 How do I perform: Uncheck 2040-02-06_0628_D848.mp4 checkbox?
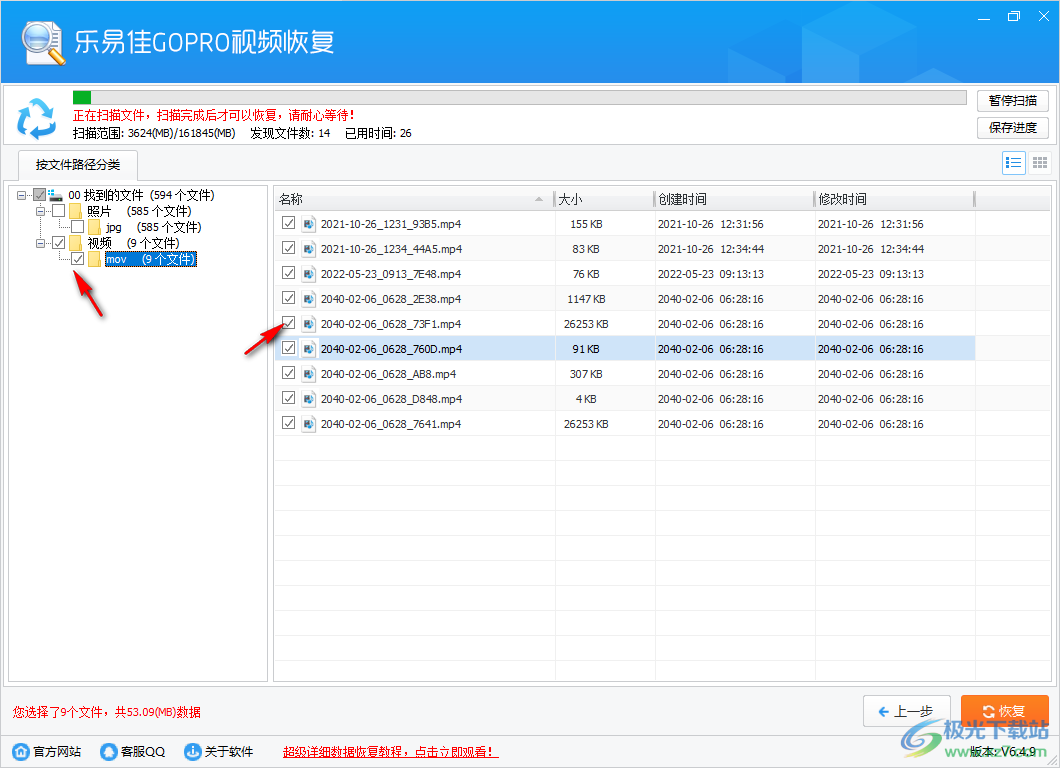pos(289,398)
